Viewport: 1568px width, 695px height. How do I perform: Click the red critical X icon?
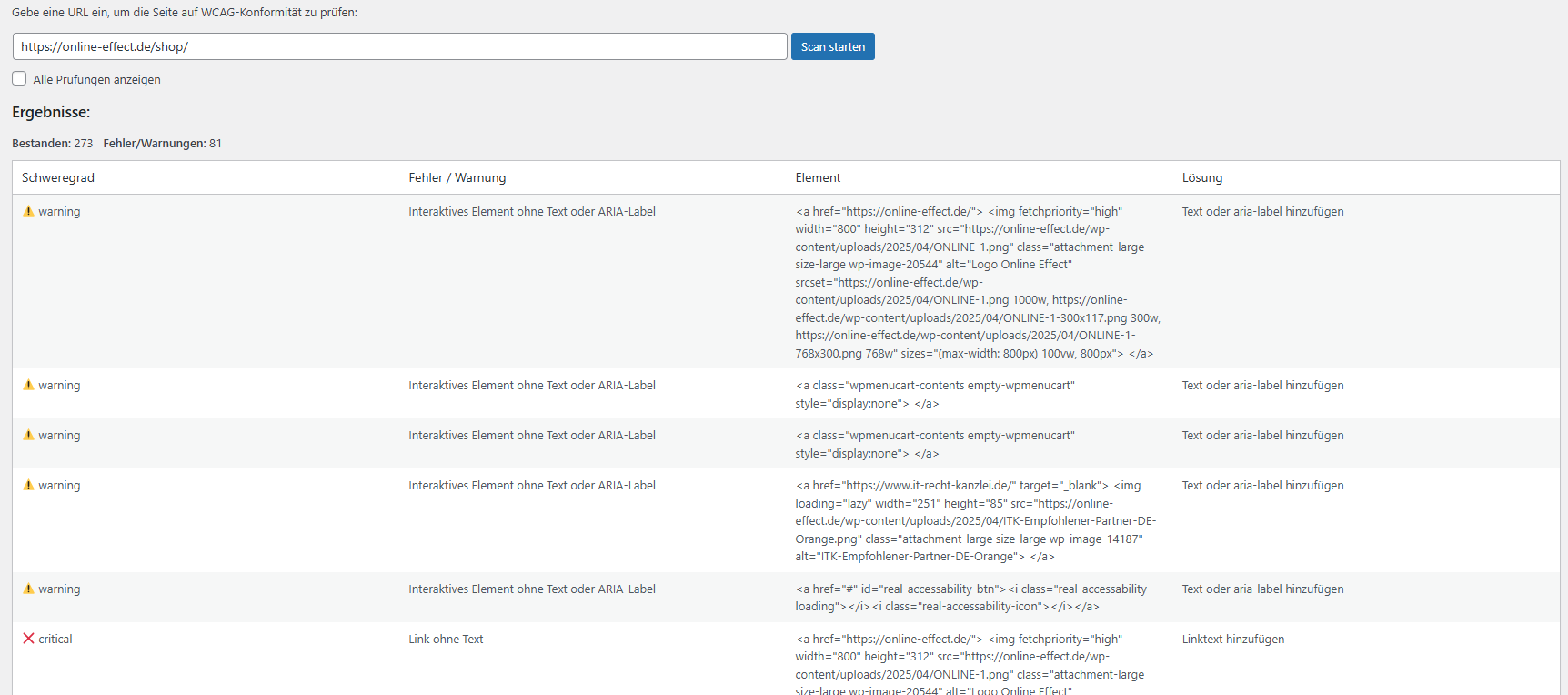(x=28, y=639)
